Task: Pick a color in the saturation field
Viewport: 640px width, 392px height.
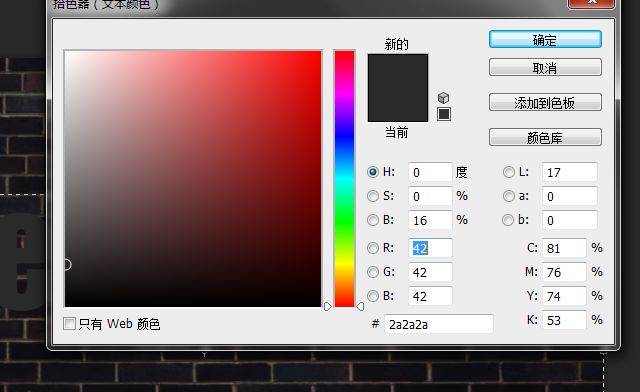Action: pos(193,178)
